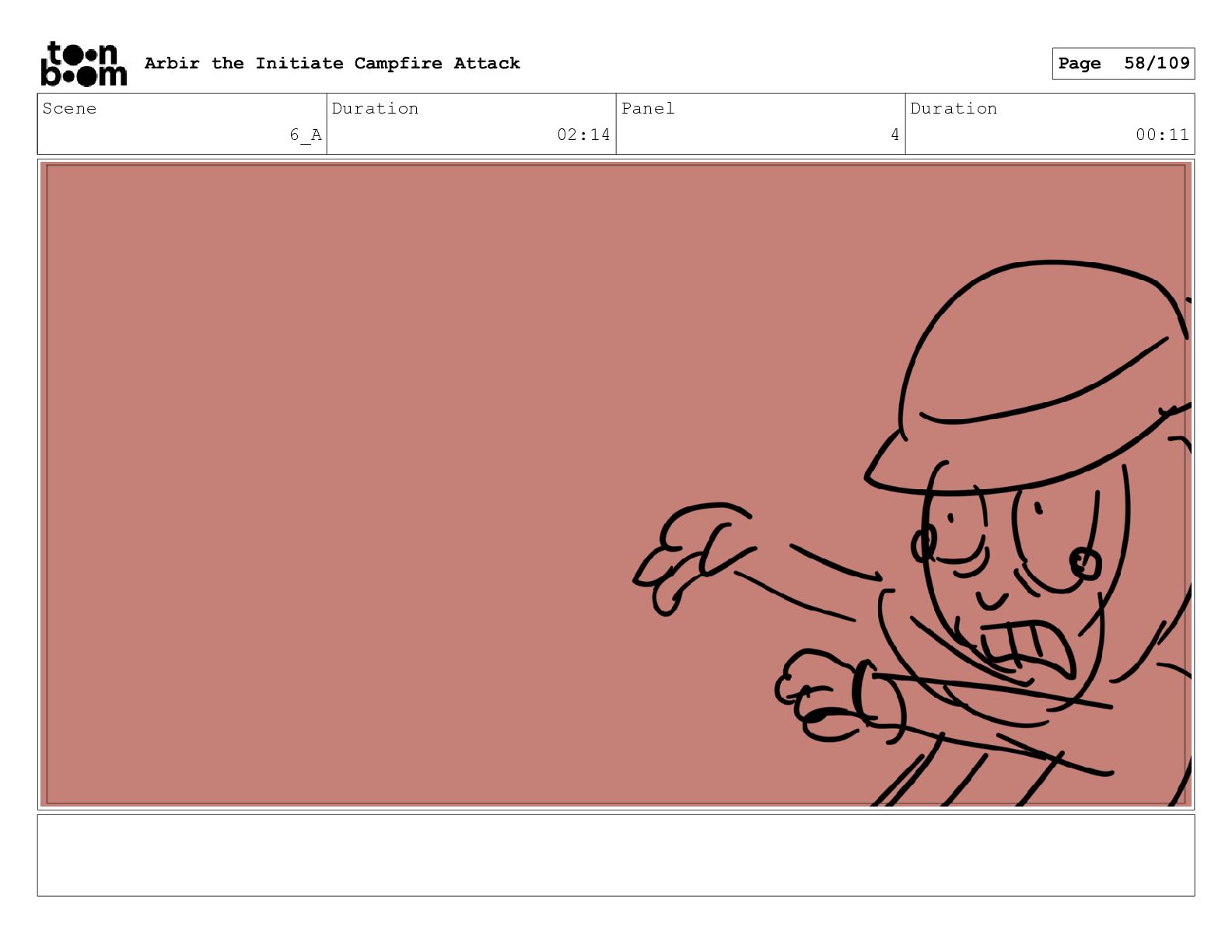1232x952 pixels.
Task: Select the panel number '4'
Action: (894, 135)
